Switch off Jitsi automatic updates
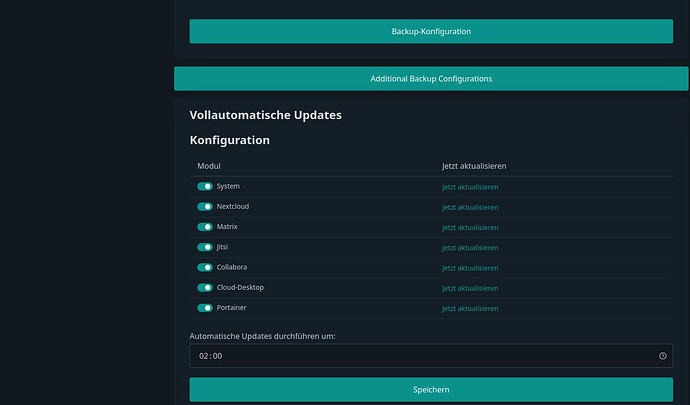The image size is (690, 405). coord(205,247)
